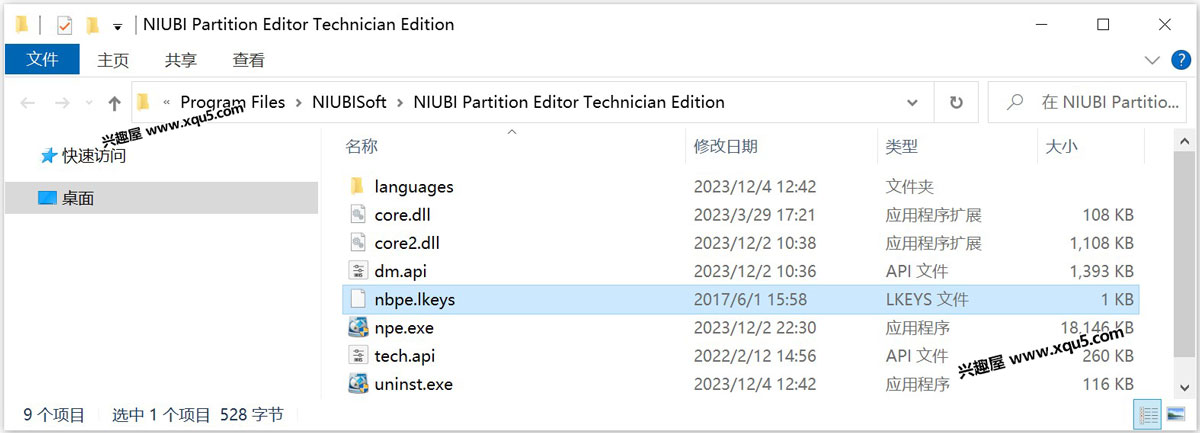Select the core2.dll file icon
The height and width of the screenshot is (433, 1200).
[x=358, y=242]
